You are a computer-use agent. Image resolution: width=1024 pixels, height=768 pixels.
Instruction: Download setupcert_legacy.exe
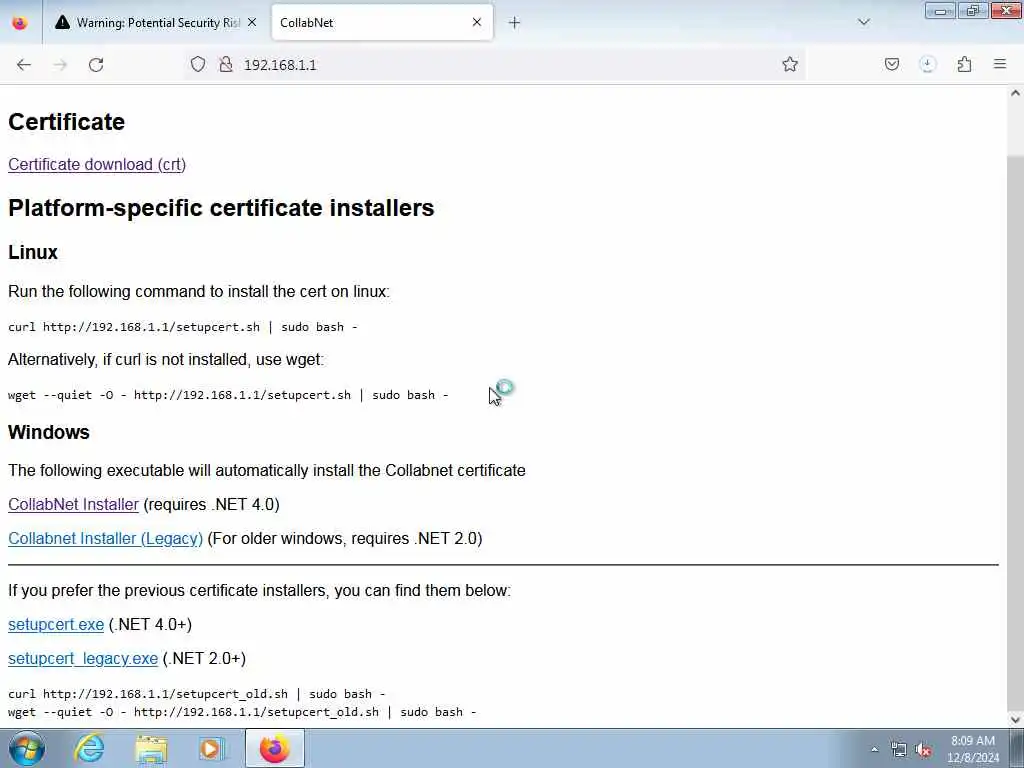(83, 658)
